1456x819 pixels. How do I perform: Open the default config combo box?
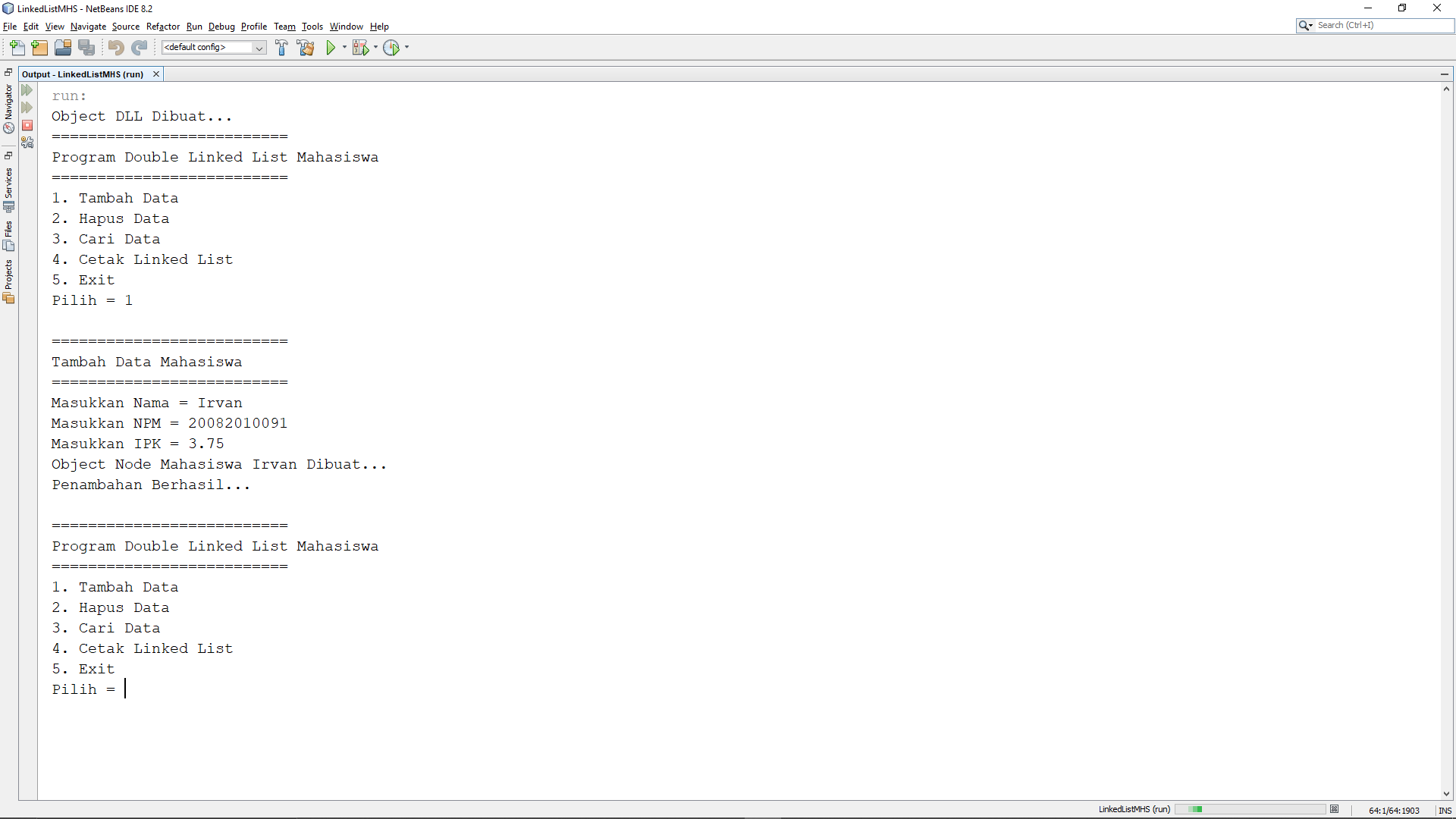213,48
